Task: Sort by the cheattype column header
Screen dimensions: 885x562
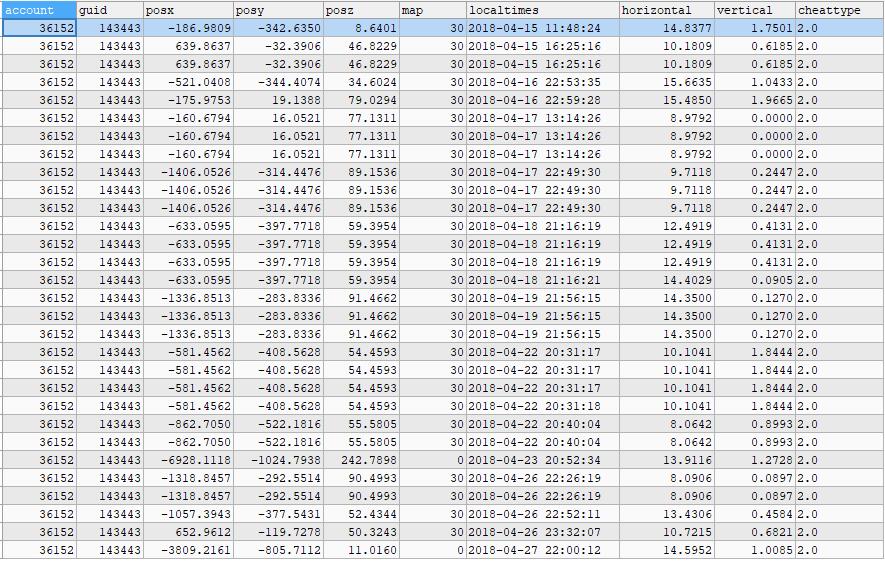Action: [x=838, y=10]
